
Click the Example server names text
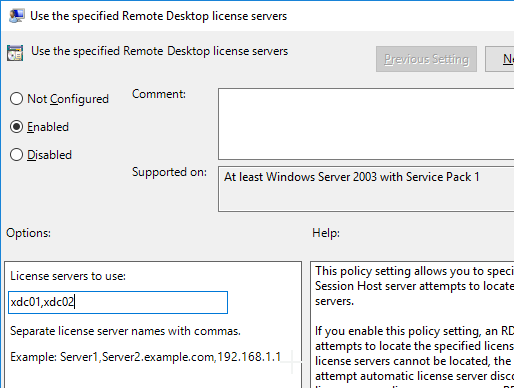click(146, 357)
